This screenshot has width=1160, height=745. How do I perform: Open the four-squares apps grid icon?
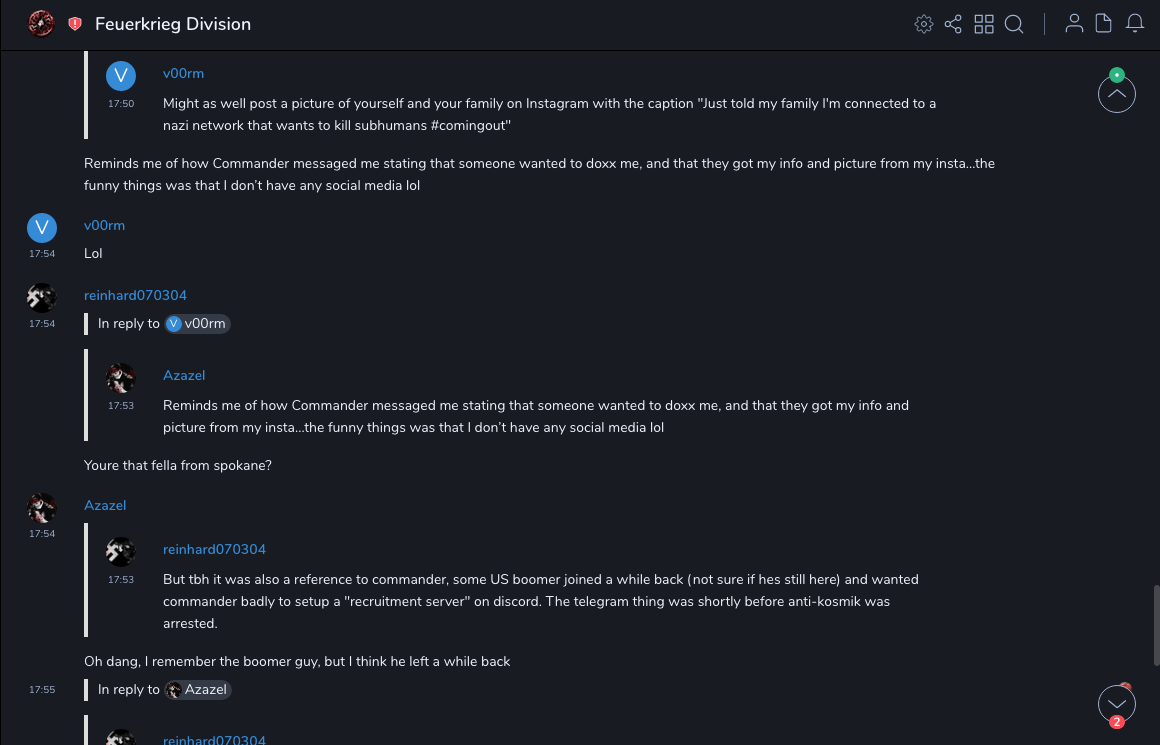(x=984, y=24)
